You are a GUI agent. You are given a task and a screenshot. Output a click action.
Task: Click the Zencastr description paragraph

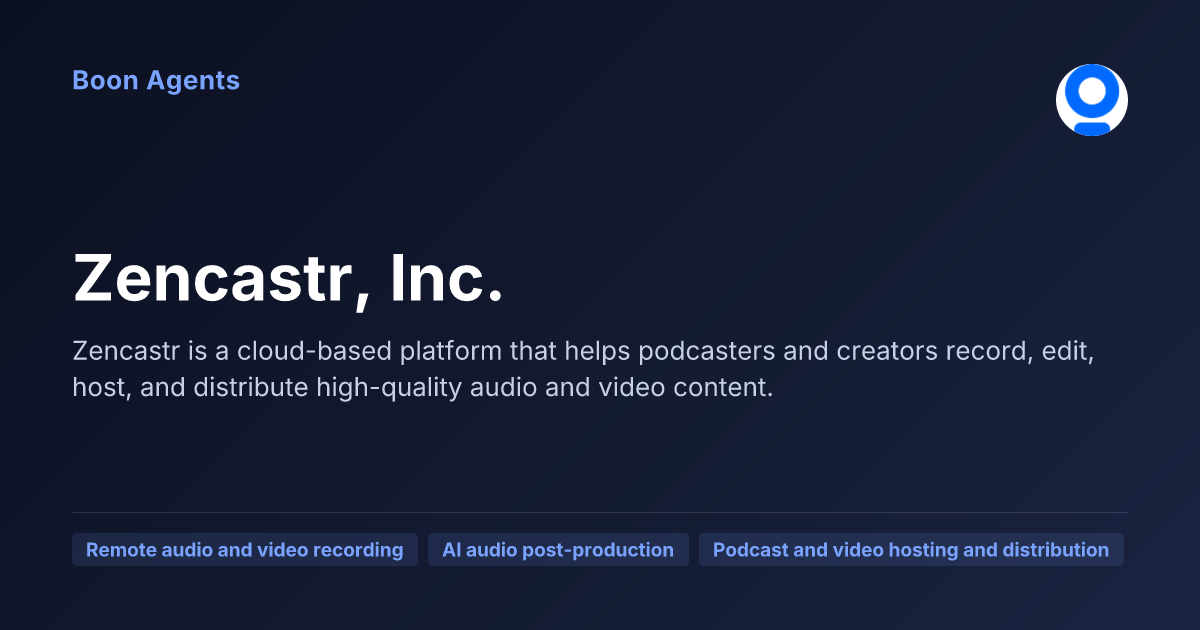(583, 369)
